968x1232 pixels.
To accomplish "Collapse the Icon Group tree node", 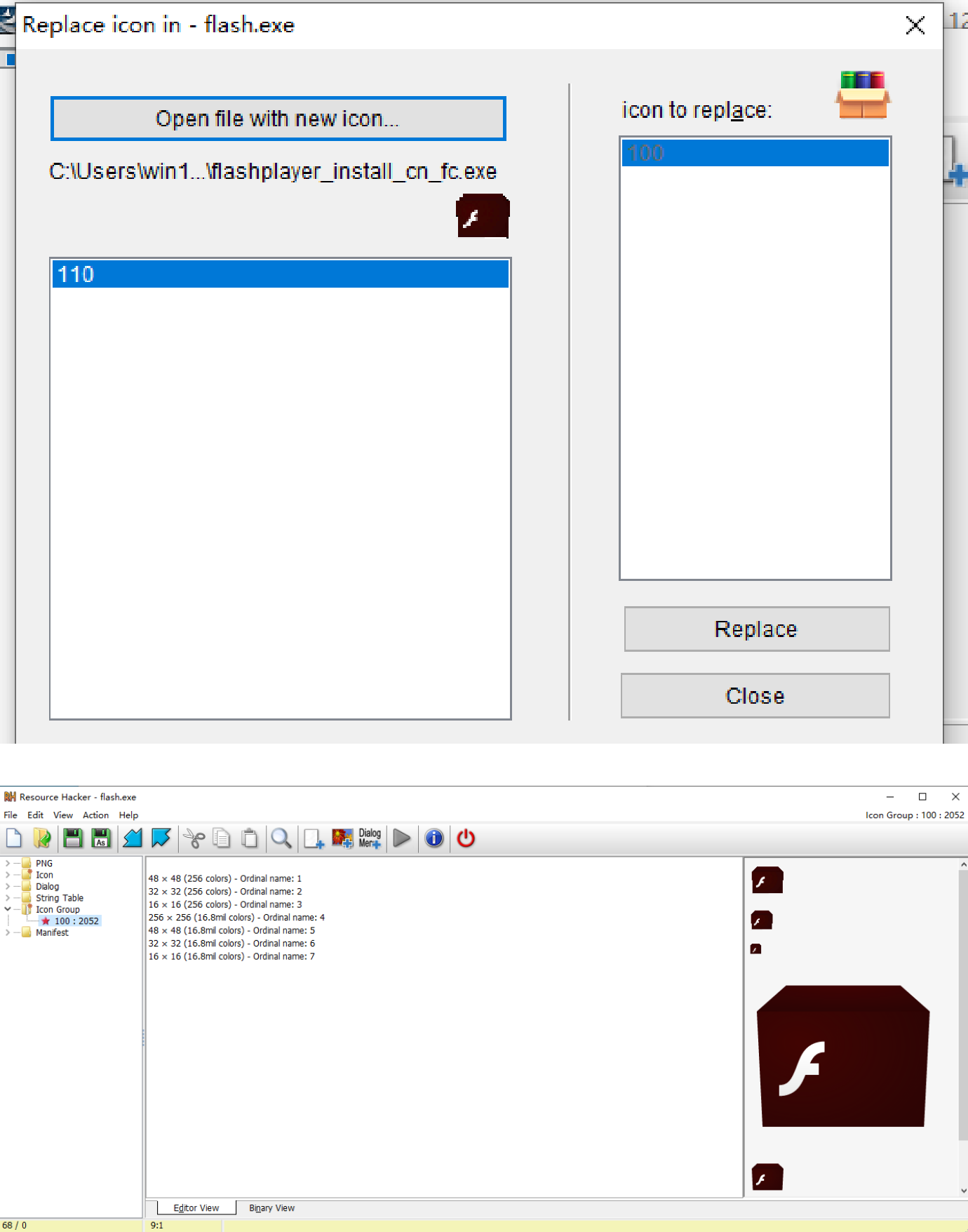I will click(8, 909).
